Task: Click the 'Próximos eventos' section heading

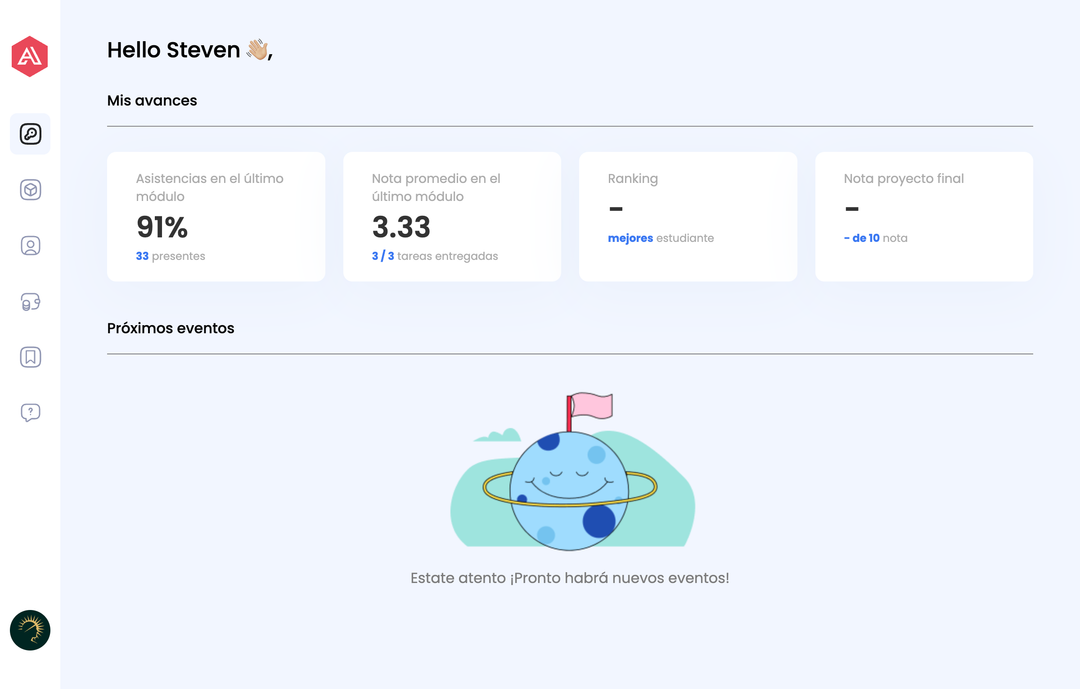Action: pyautogui.click(x=171, y=328)
